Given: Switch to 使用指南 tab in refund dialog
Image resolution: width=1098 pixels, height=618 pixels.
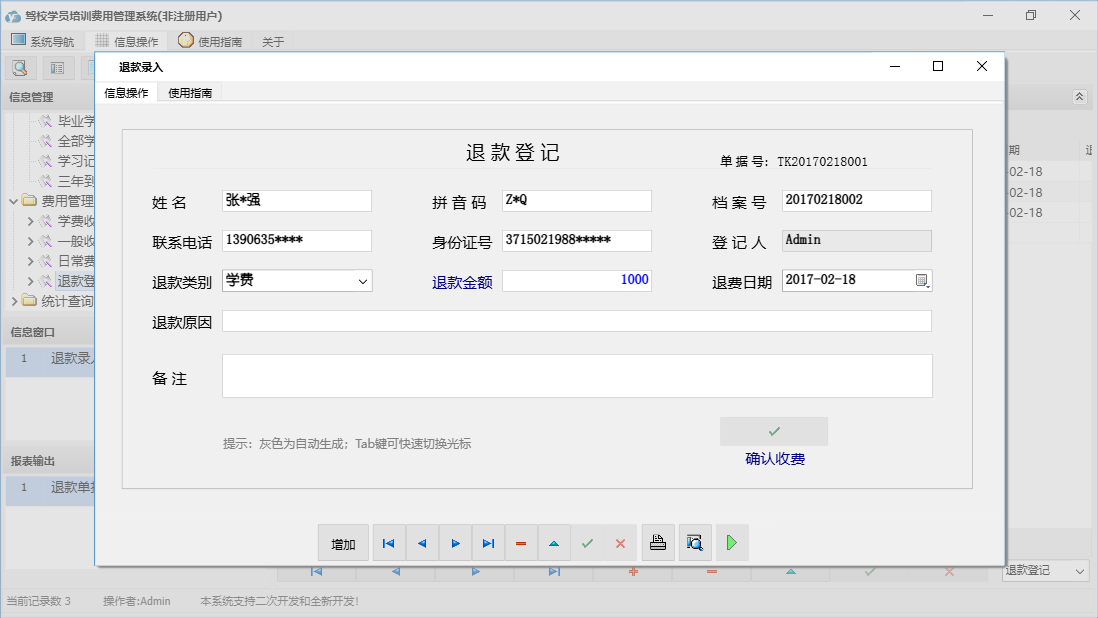Looking at the screenshot, I should click(x=189, y=93).
